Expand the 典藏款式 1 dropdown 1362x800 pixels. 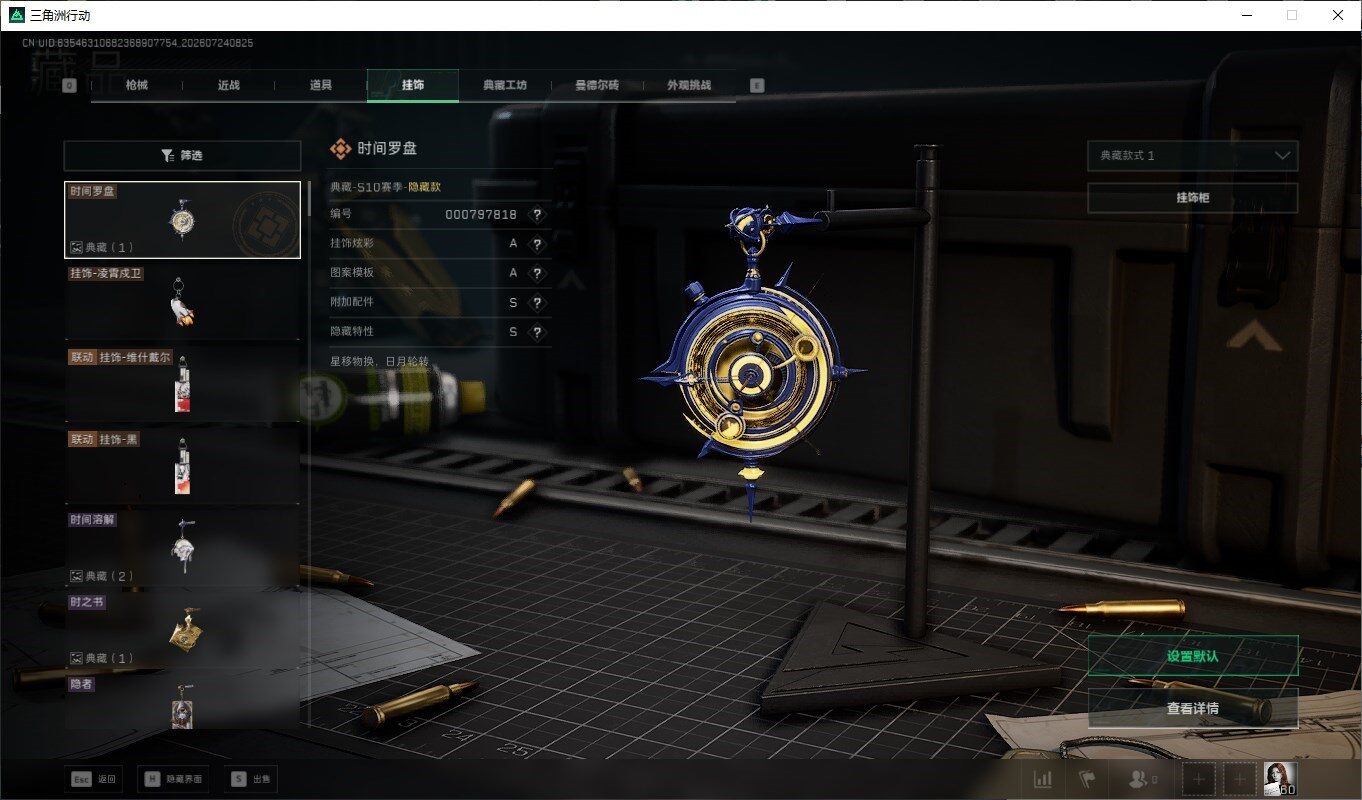point(1193,156)
